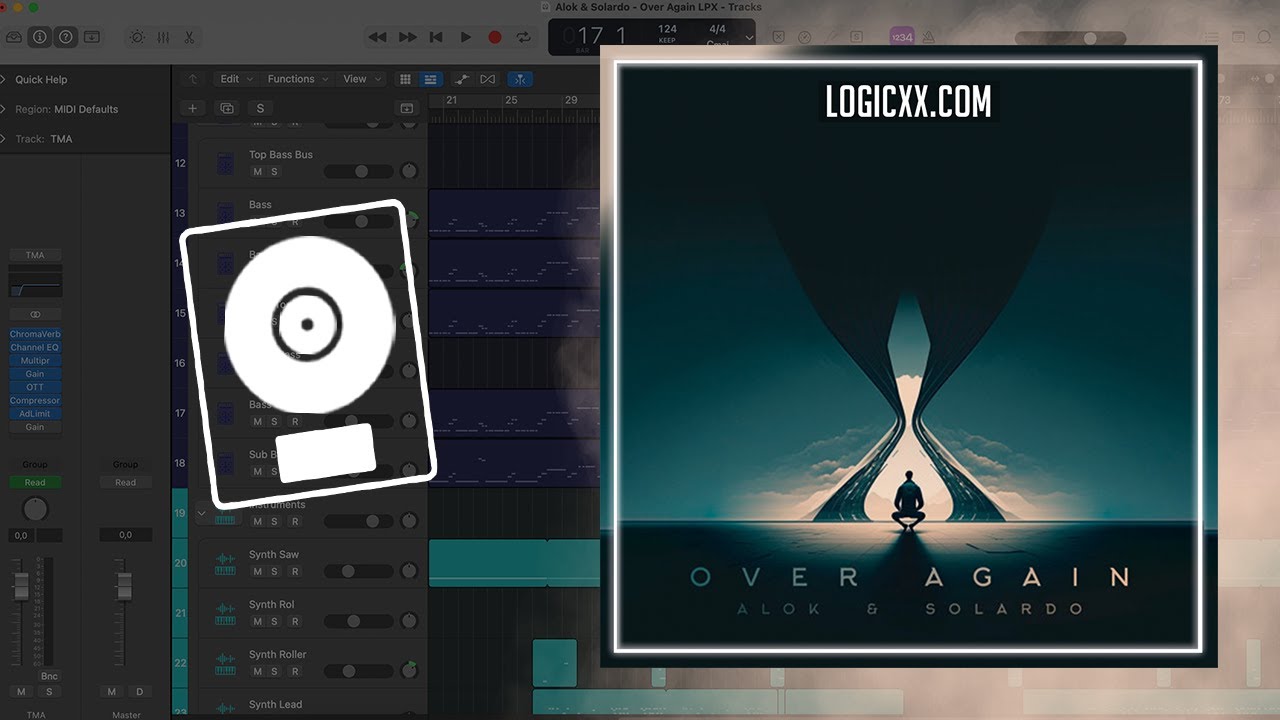Screen dimensions: 1280x720
Task: Click the up-arrow track hierarchy button
Action: click(x=193, y=79)
